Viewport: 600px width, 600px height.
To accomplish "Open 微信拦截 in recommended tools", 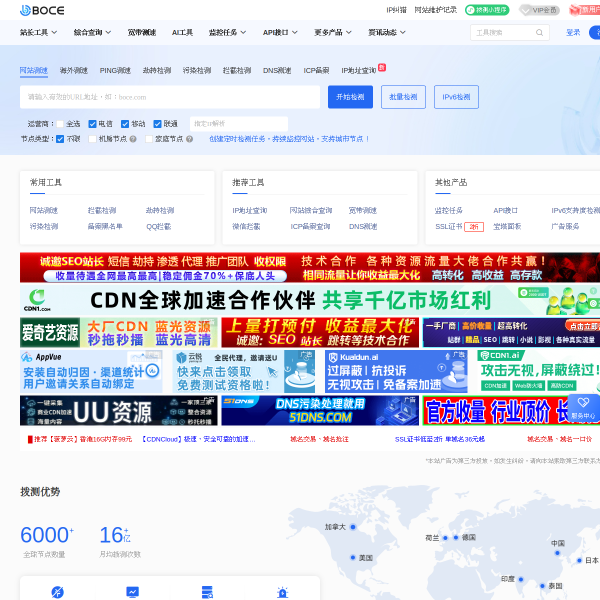I will point(246,227).
